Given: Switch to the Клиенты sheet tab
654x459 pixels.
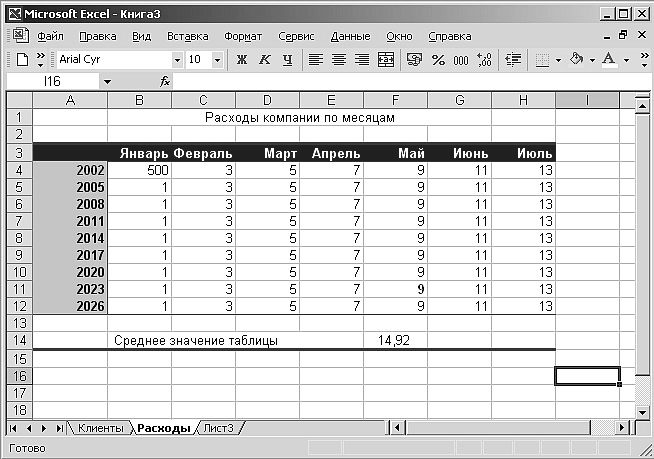Looking at the screenshot, I should coord(100,428).
